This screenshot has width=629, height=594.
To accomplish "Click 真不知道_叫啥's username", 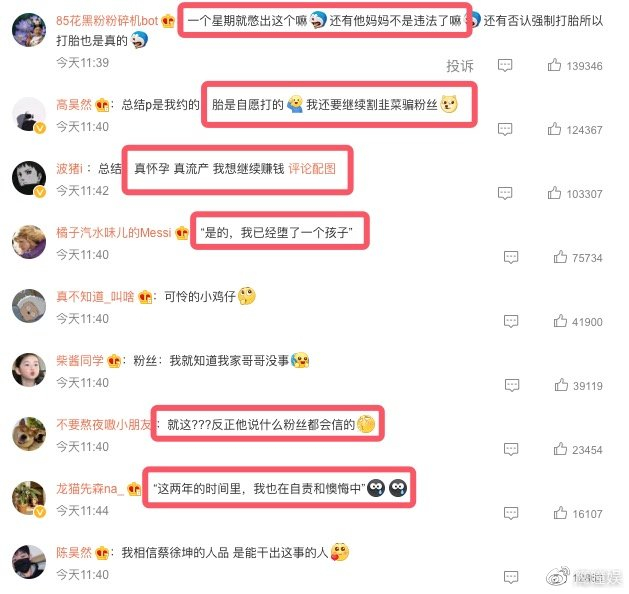I will pos(95,297).
